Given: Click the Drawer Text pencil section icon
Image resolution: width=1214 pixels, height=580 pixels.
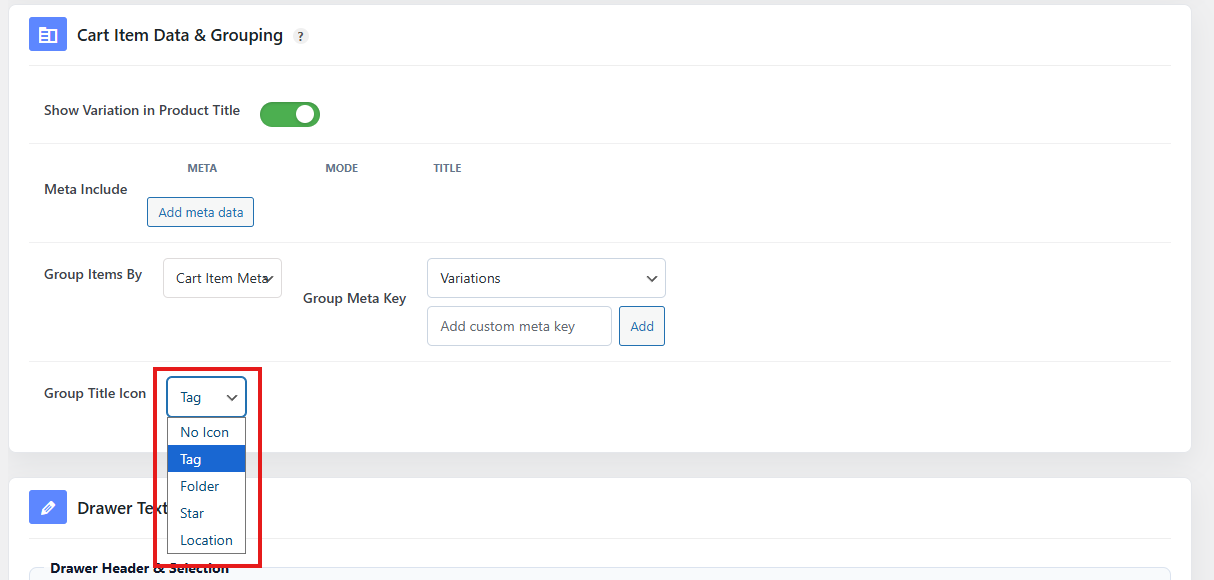Looking at the screenshot, I should click(x=48, y=508).
